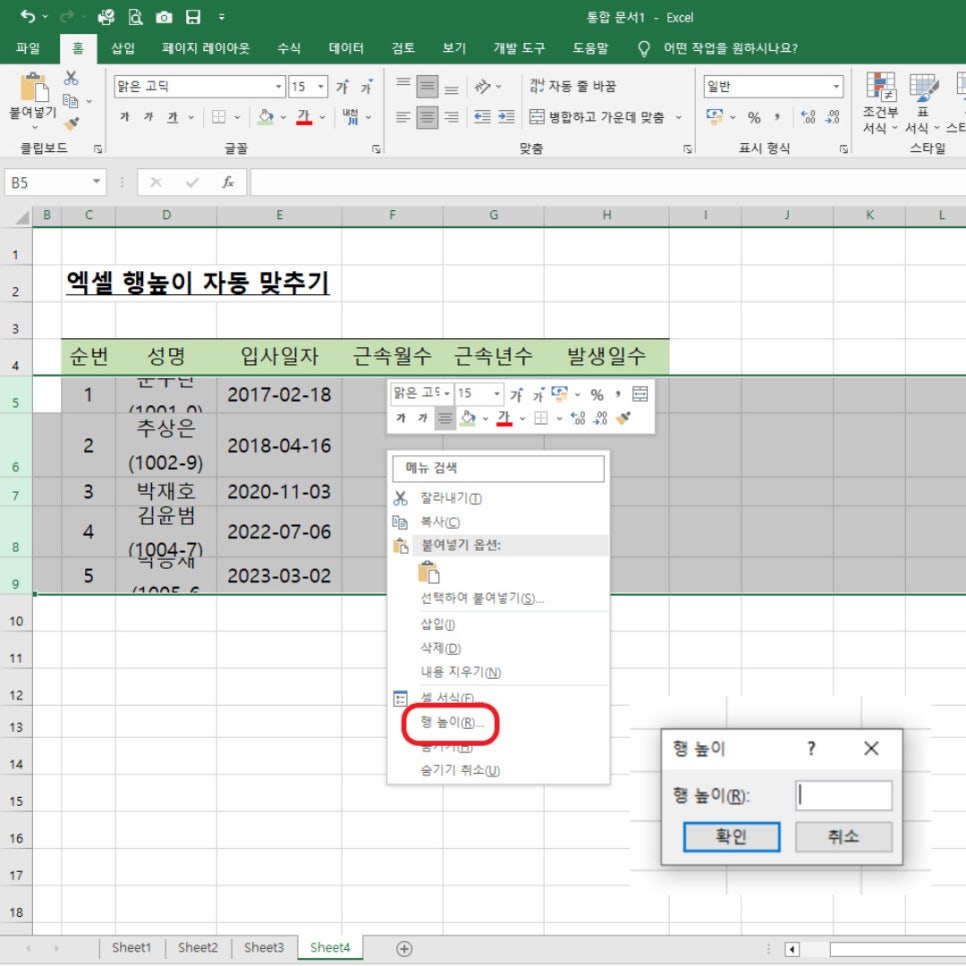
Task: Toggle italic formatting in the ribbon
Action: [148, 116]
